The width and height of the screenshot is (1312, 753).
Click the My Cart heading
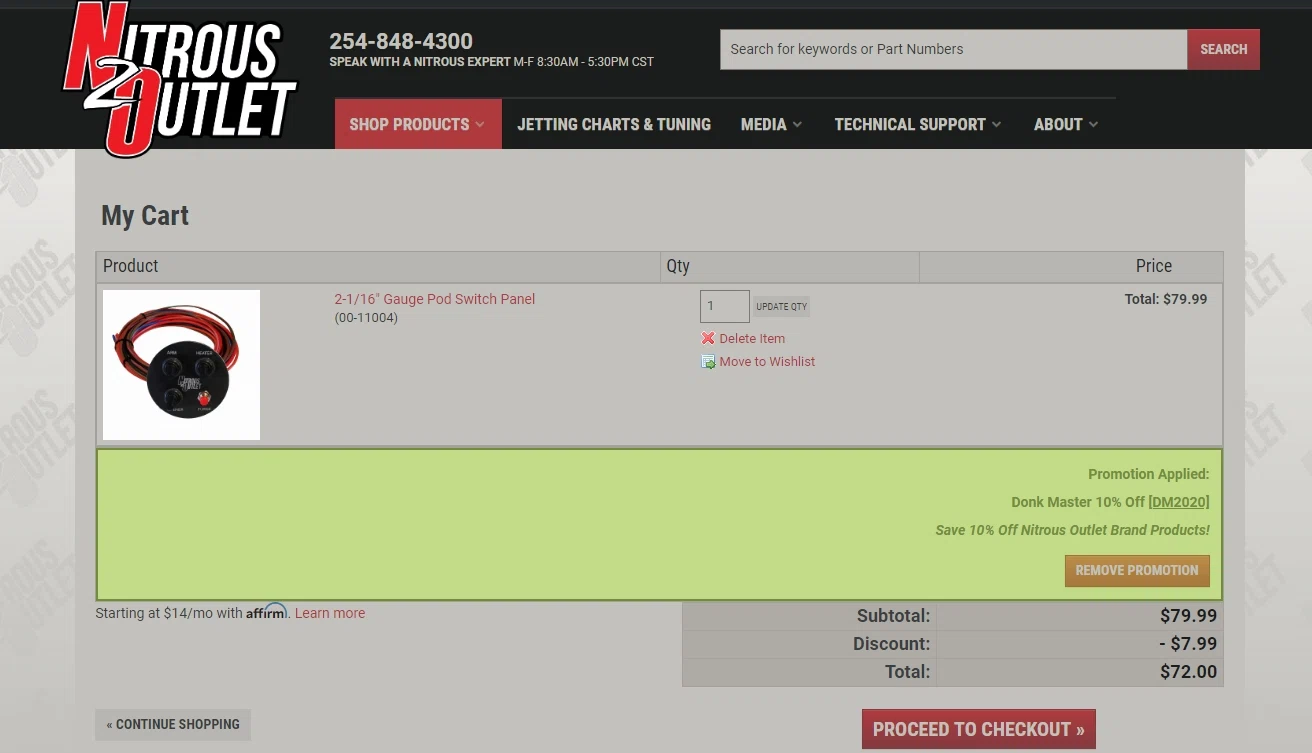(145, 215)
